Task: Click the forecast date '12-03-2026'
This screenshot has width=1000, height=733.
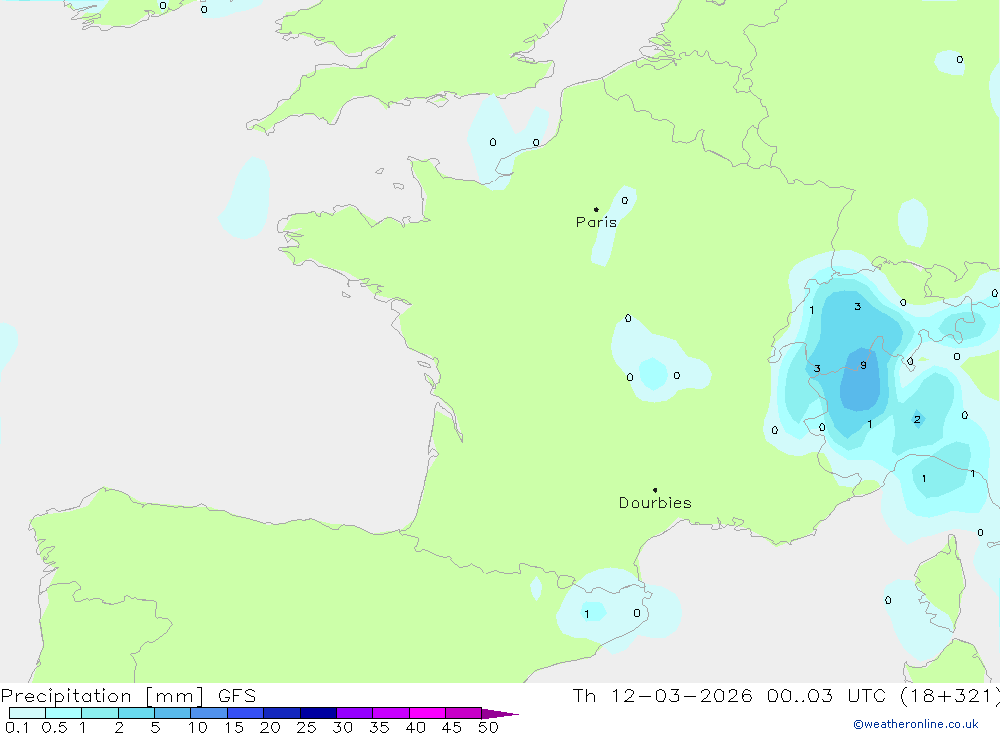Action: (x=681, y=696)
